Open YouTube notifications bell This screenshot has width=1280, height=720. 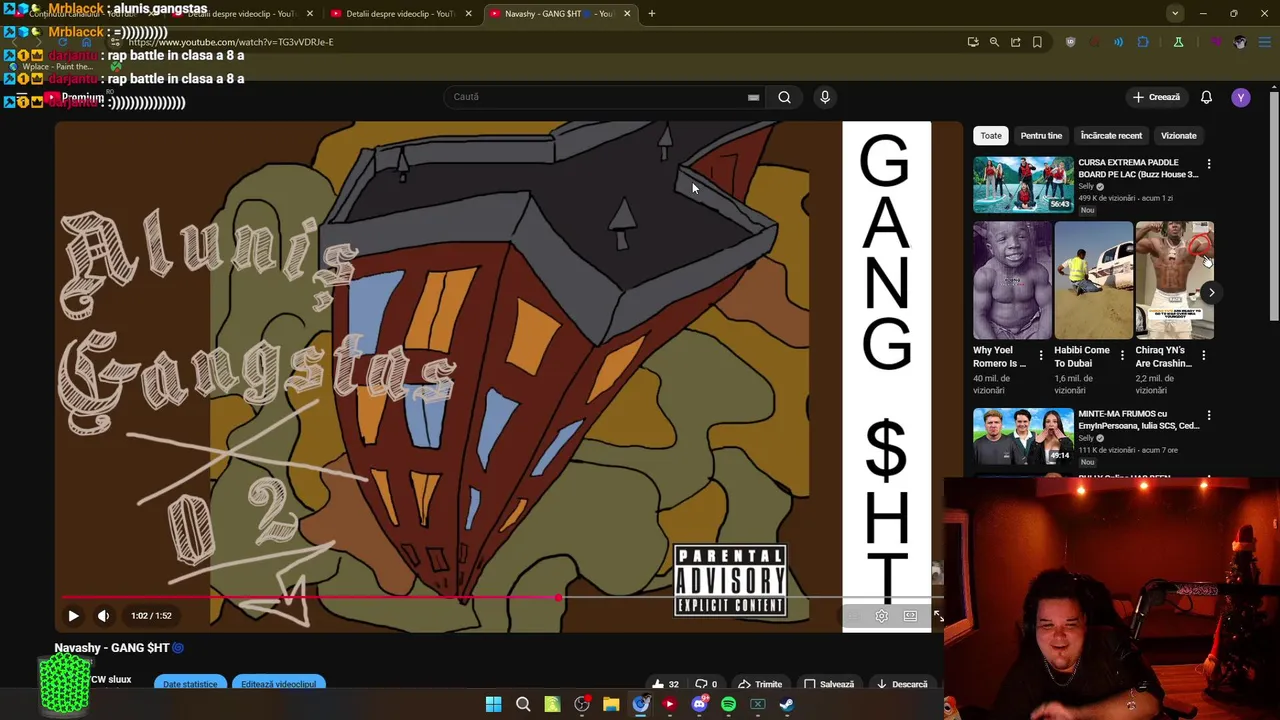1206,97
